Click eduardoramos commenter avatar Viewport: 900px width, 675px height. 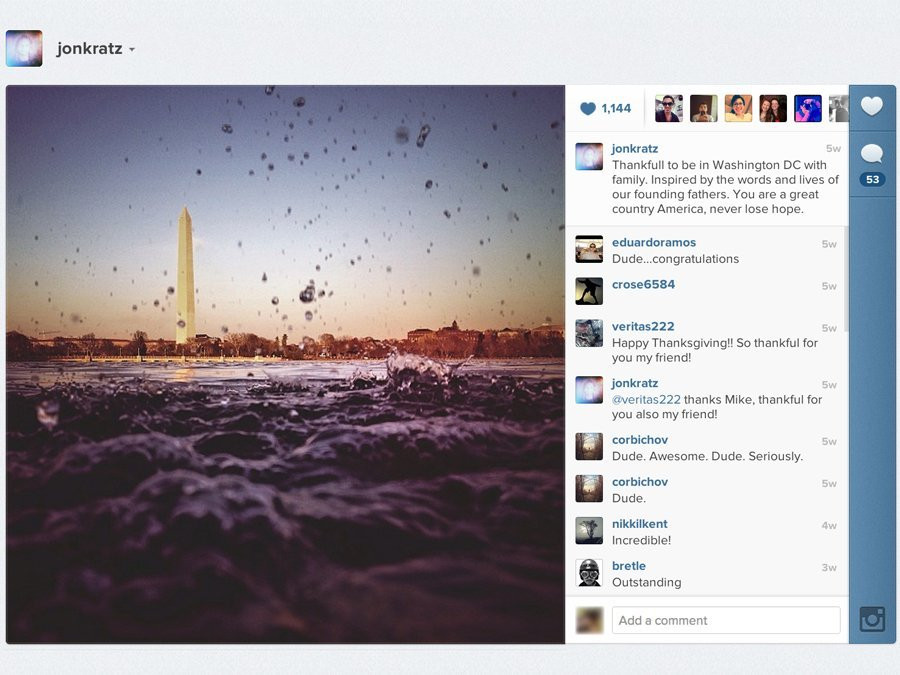(589, 249)
